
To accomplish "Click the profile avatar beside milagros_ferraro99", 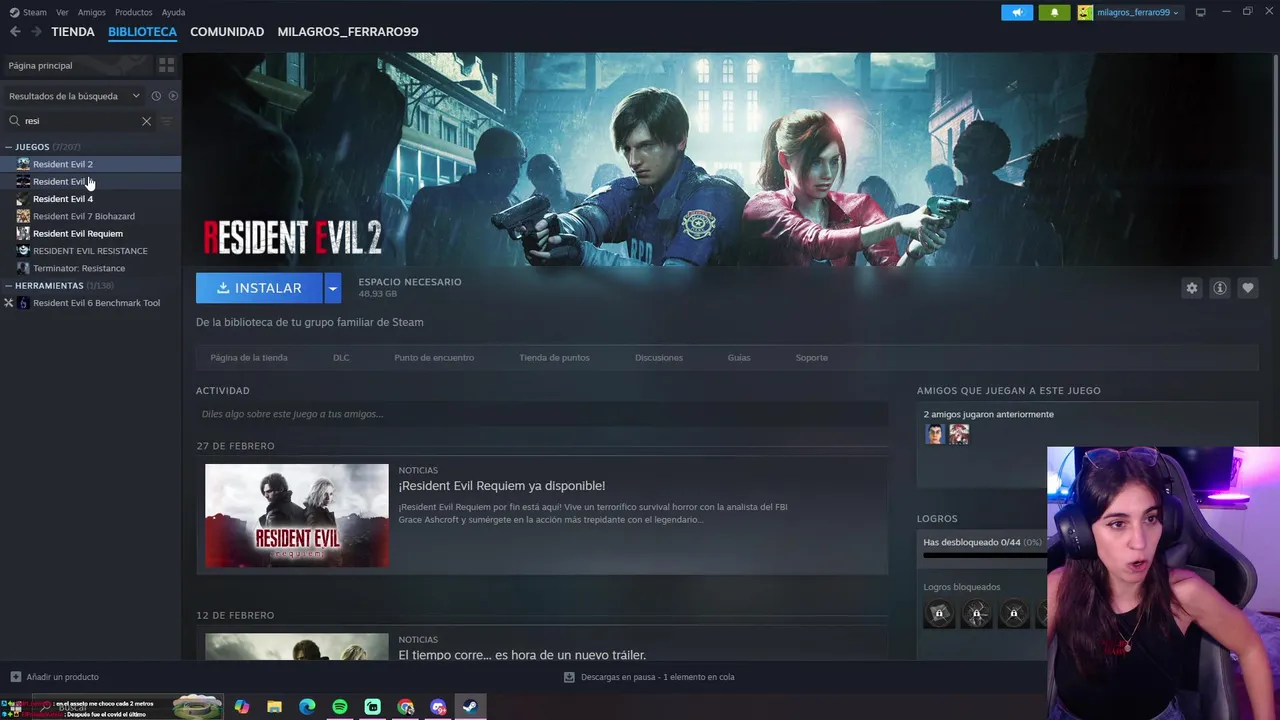I will pos(1085,12).
